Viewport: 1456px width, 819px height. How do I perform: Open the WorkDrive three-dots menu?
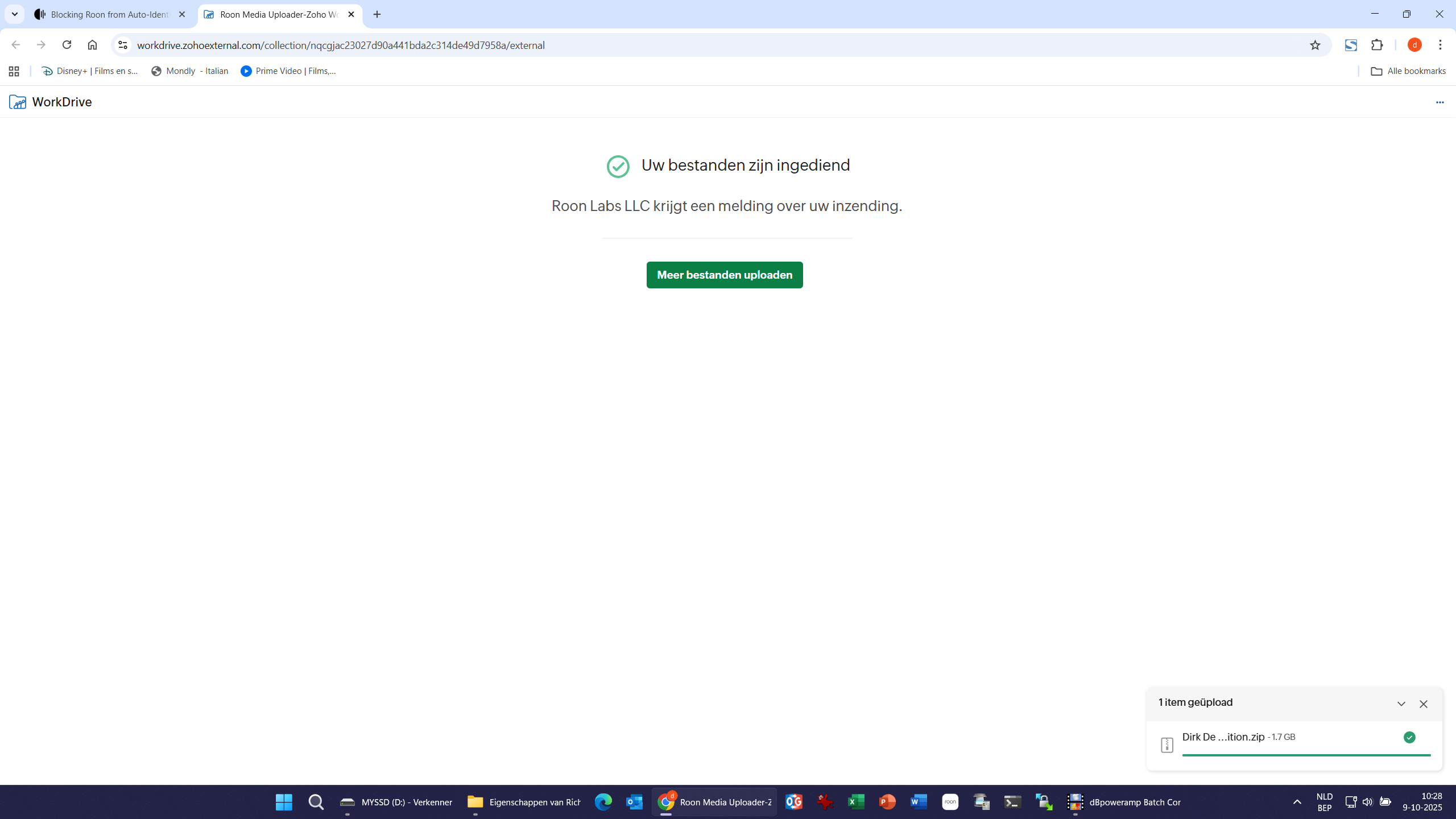[x=1440, y=102]
